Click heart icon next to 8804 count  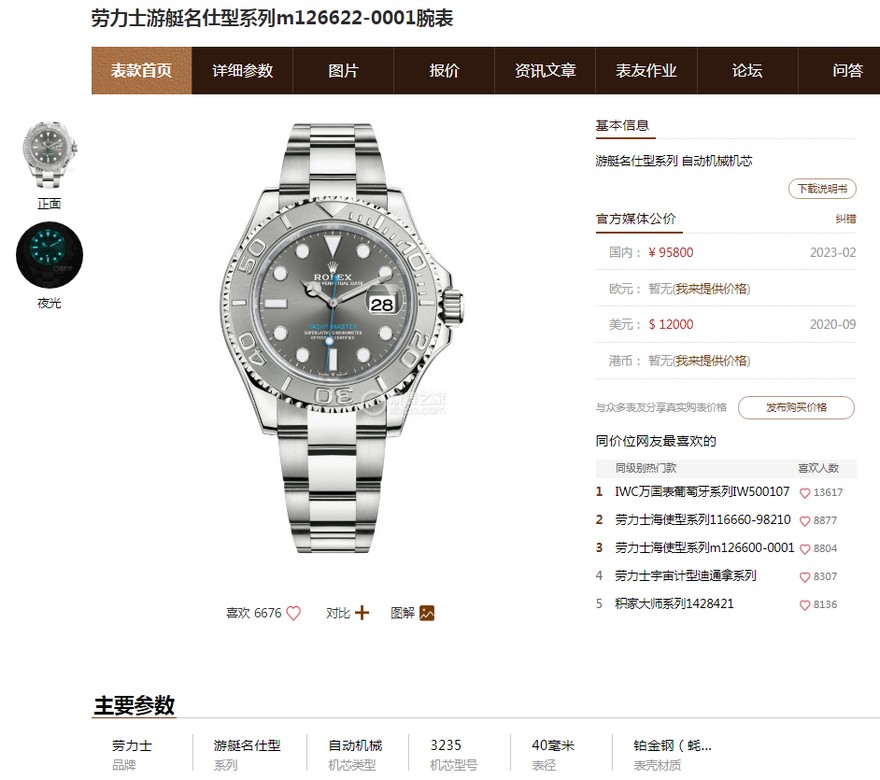(804, 549)
